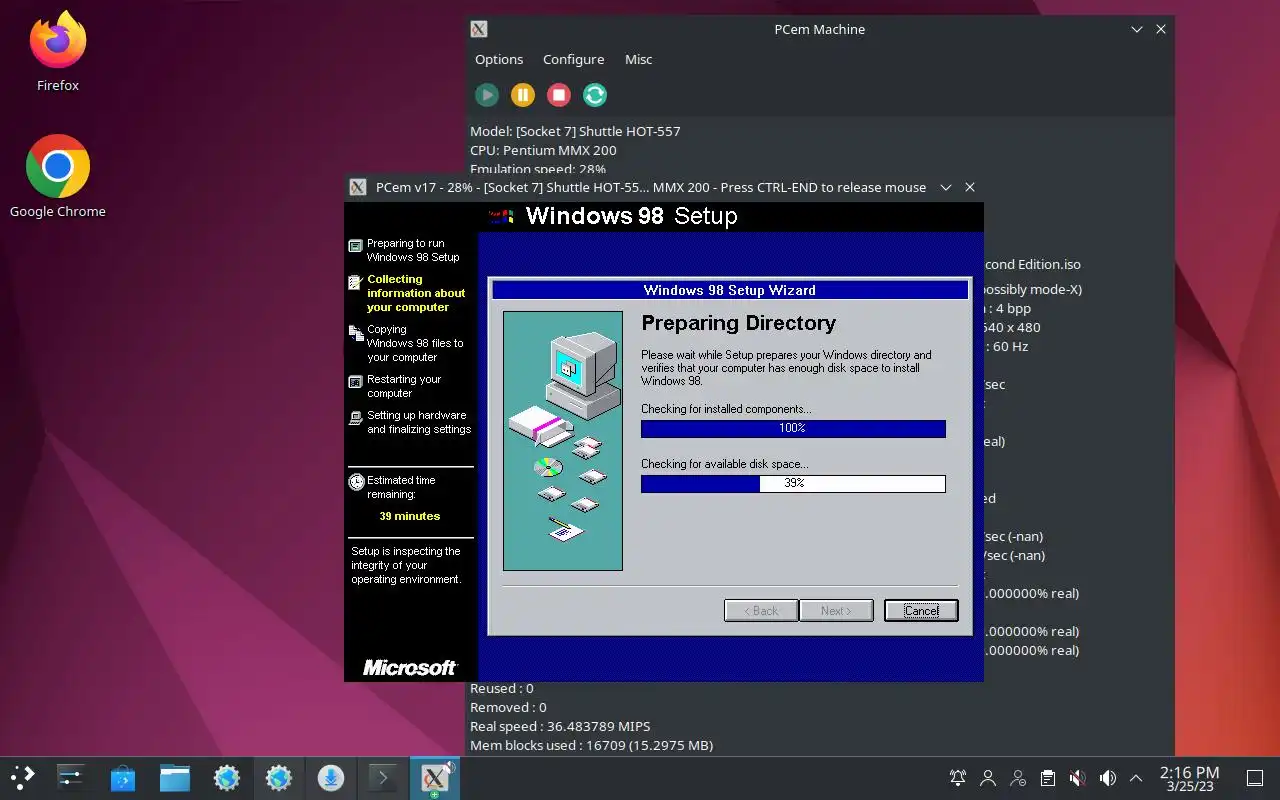This screenshot has height=800, width=1280.
Task: Click the checking disk space progress bar
Action: click(793, 483)
